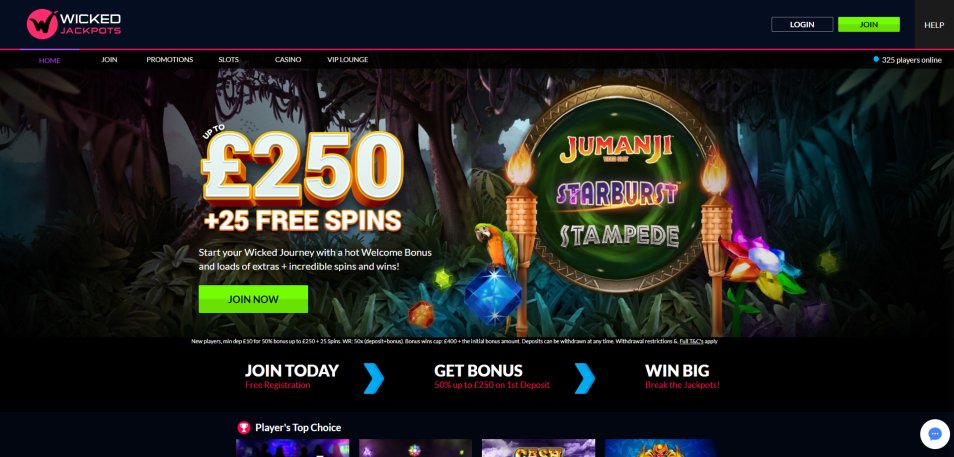Image resolution: width=954 pixels, height=457 pixels.
Task: Open the first Player's Top Choice thumbnail
Action: click(293, 448)
